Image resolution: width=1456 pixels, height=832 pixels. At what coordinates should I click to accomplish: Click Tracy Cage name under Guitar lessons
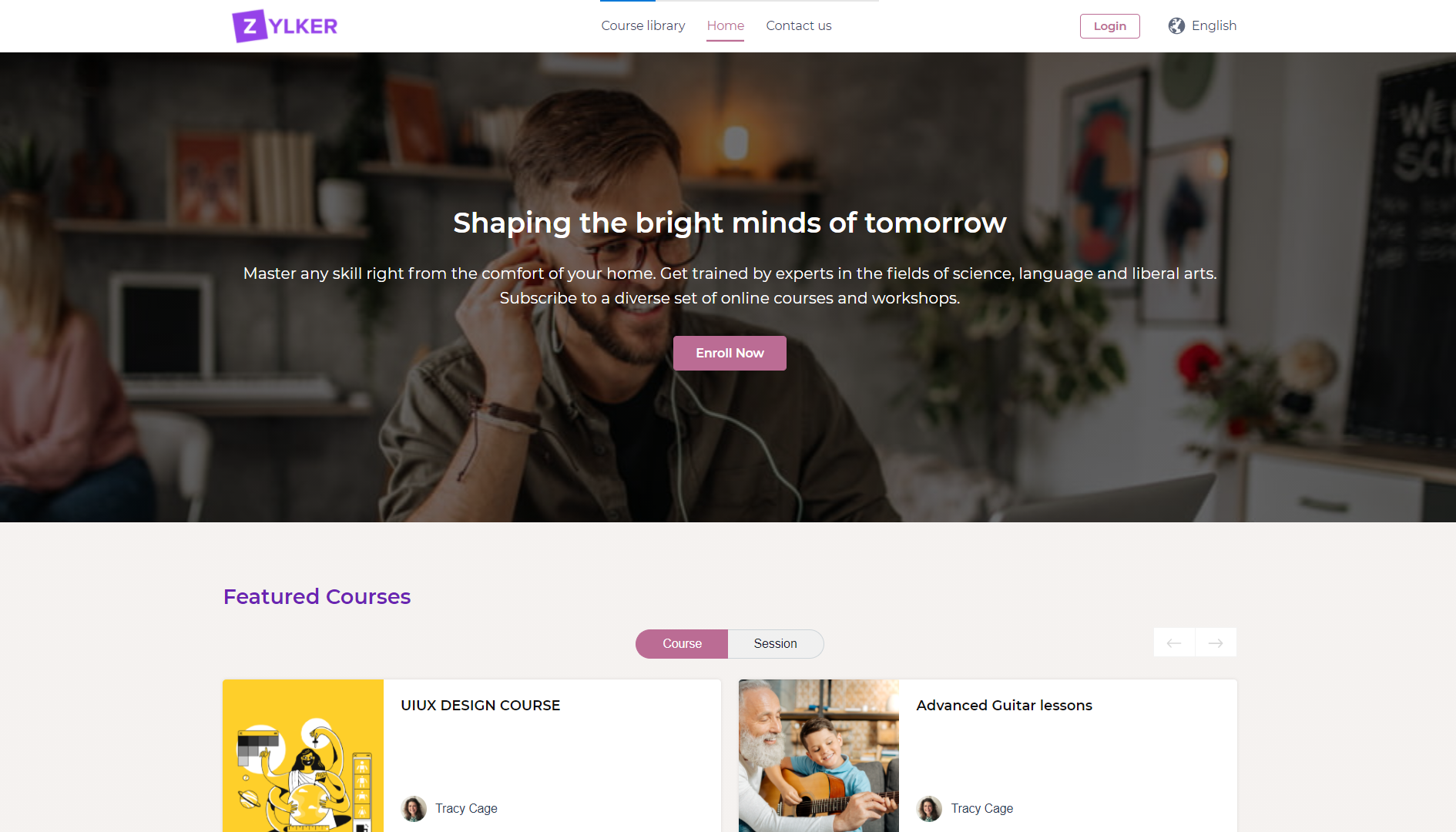pos(982,808)
